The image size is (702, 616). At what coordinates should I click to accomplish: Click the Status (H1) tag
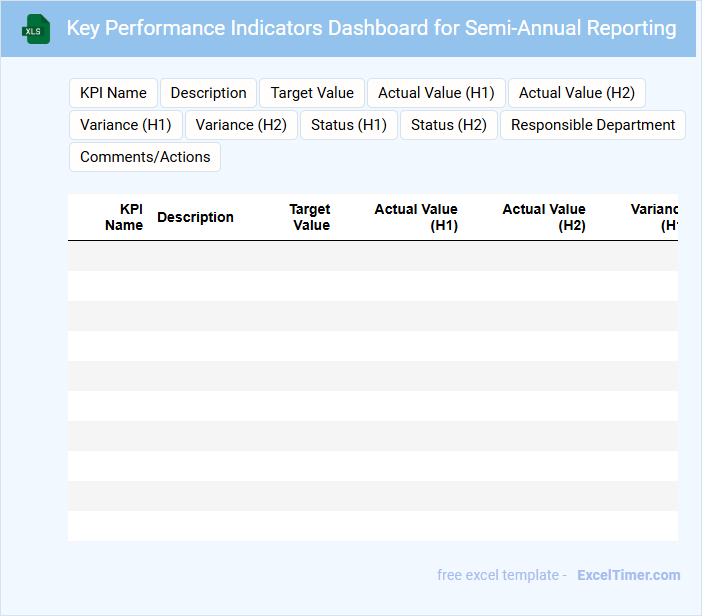click(x=348, y=125)
